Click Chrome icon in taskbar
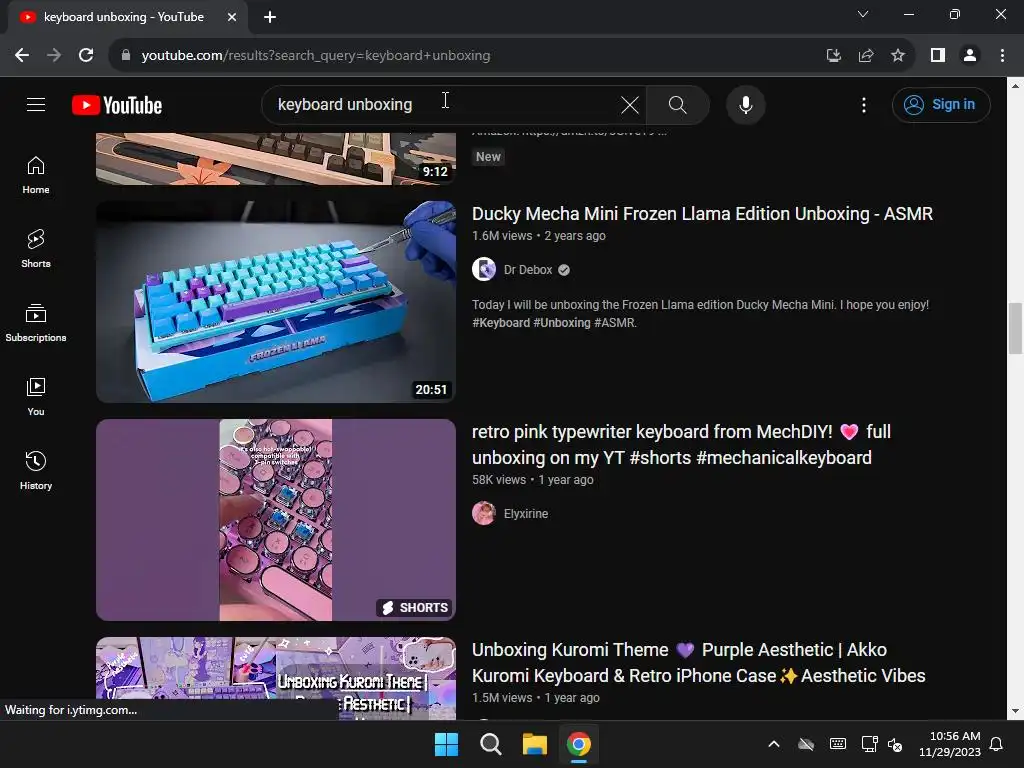Image resolution: width=1024 pixels, height=768 pixels. tap(579, 744)
